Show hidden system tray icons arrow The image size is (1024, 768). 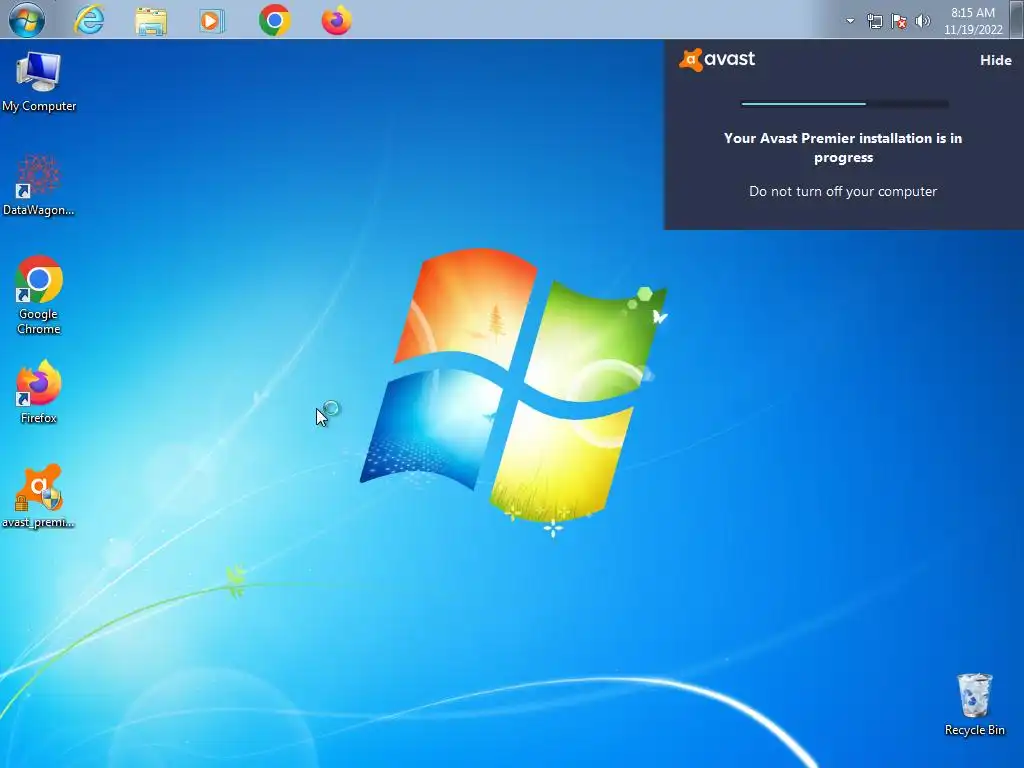(850, 21)
